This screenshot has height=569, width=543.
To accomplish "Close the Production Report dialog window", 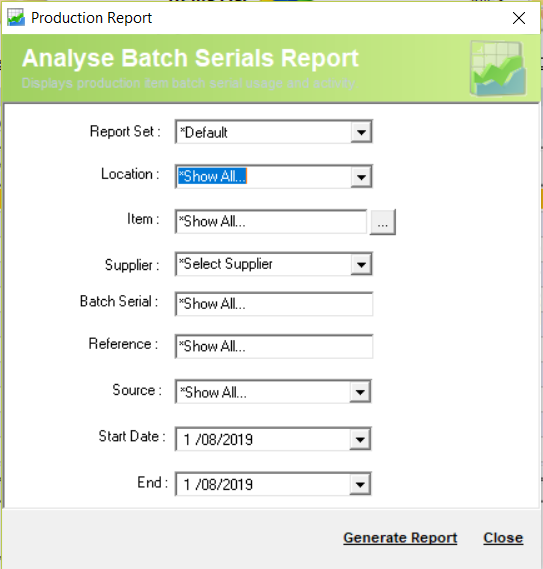I will pyautogui.click(x=519, y=18).
